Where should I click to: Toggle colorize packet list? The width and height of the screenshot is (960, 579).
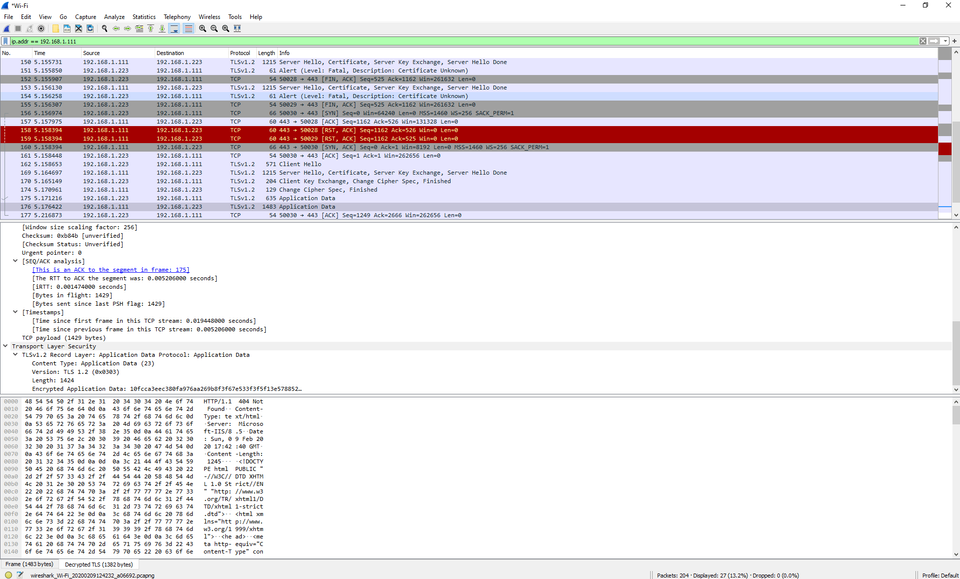[x=187, y=28]
